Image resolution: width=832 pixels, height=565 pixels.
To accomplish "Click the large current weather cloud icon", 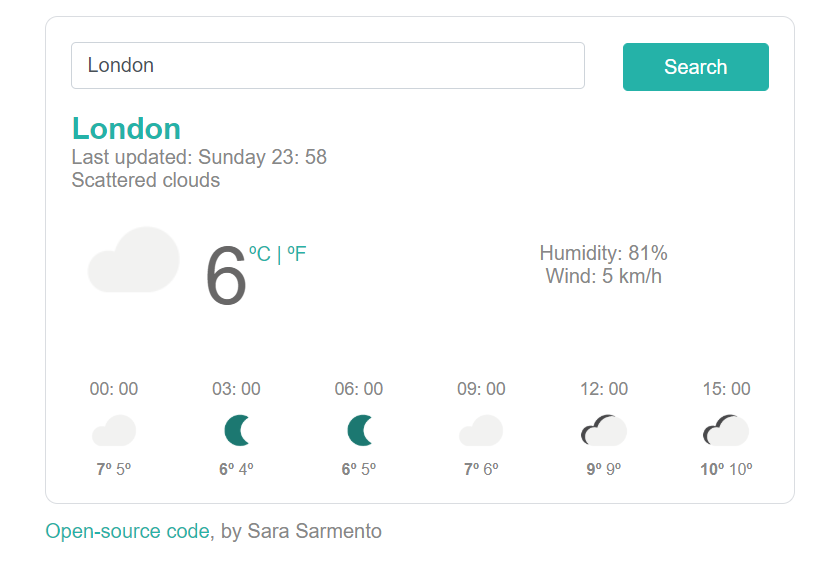I will coord(134,260).
